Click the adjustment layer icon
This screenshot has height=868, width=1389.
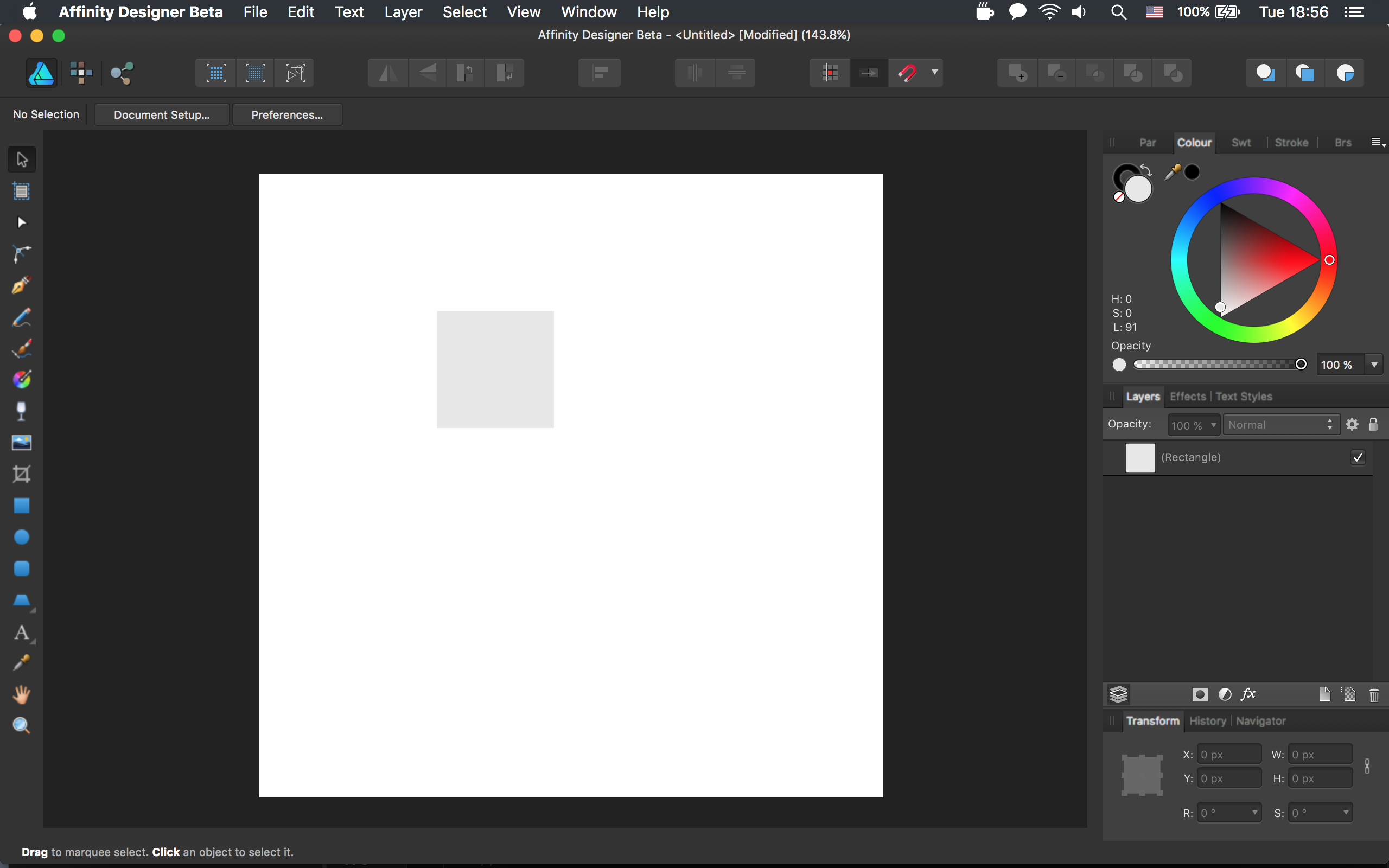[1225, 694]
